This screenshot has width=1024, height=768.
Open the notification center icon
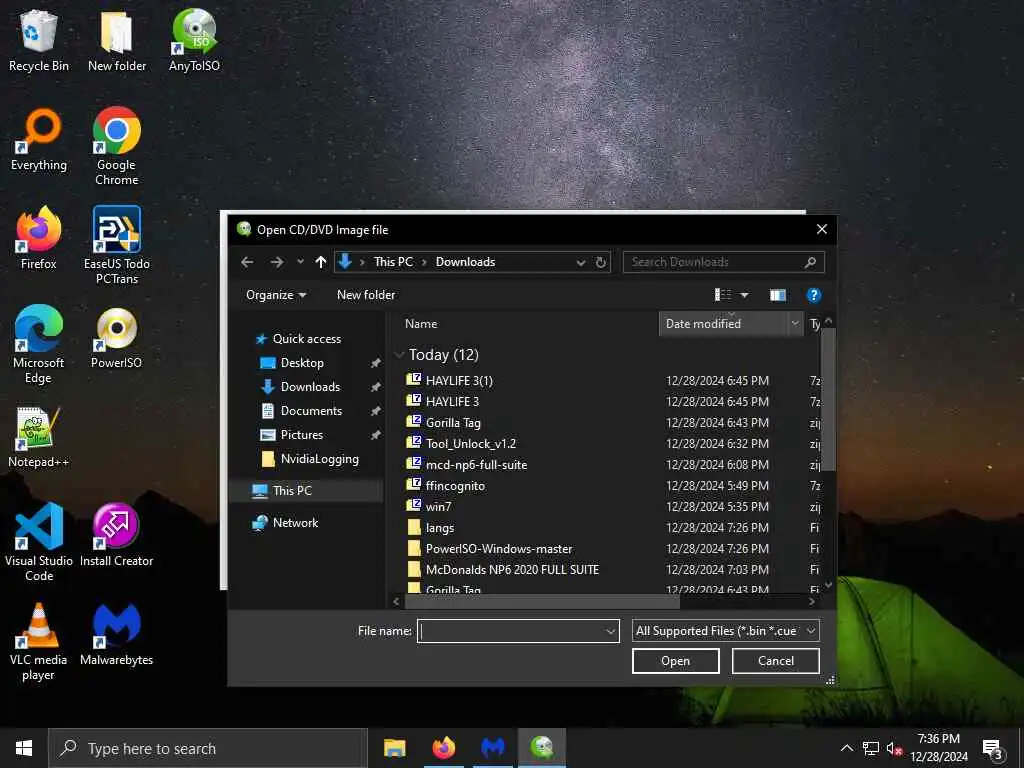coord(993,748)
